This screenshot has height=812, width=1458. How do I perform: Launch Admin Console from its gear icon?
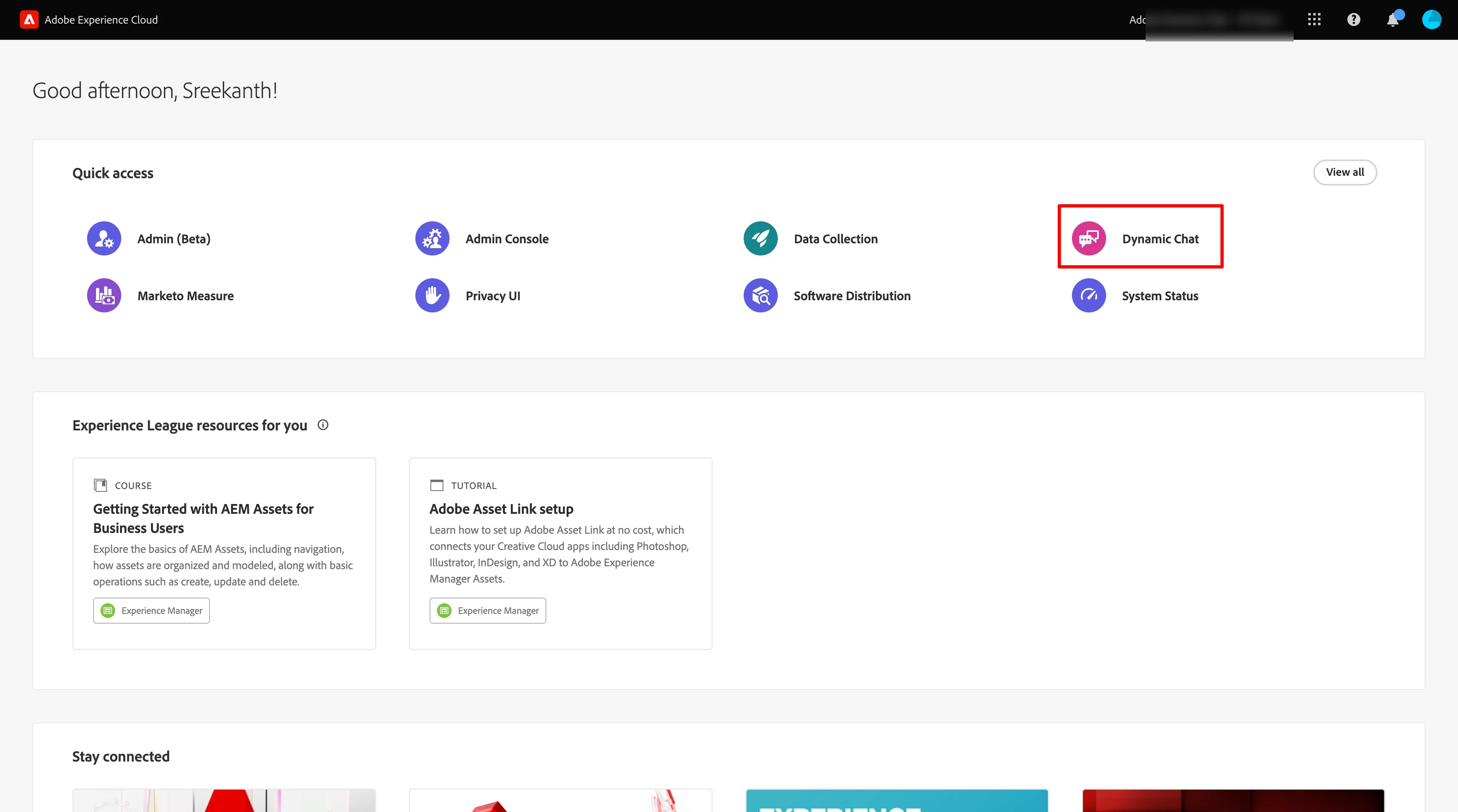(x=432, y=238)
